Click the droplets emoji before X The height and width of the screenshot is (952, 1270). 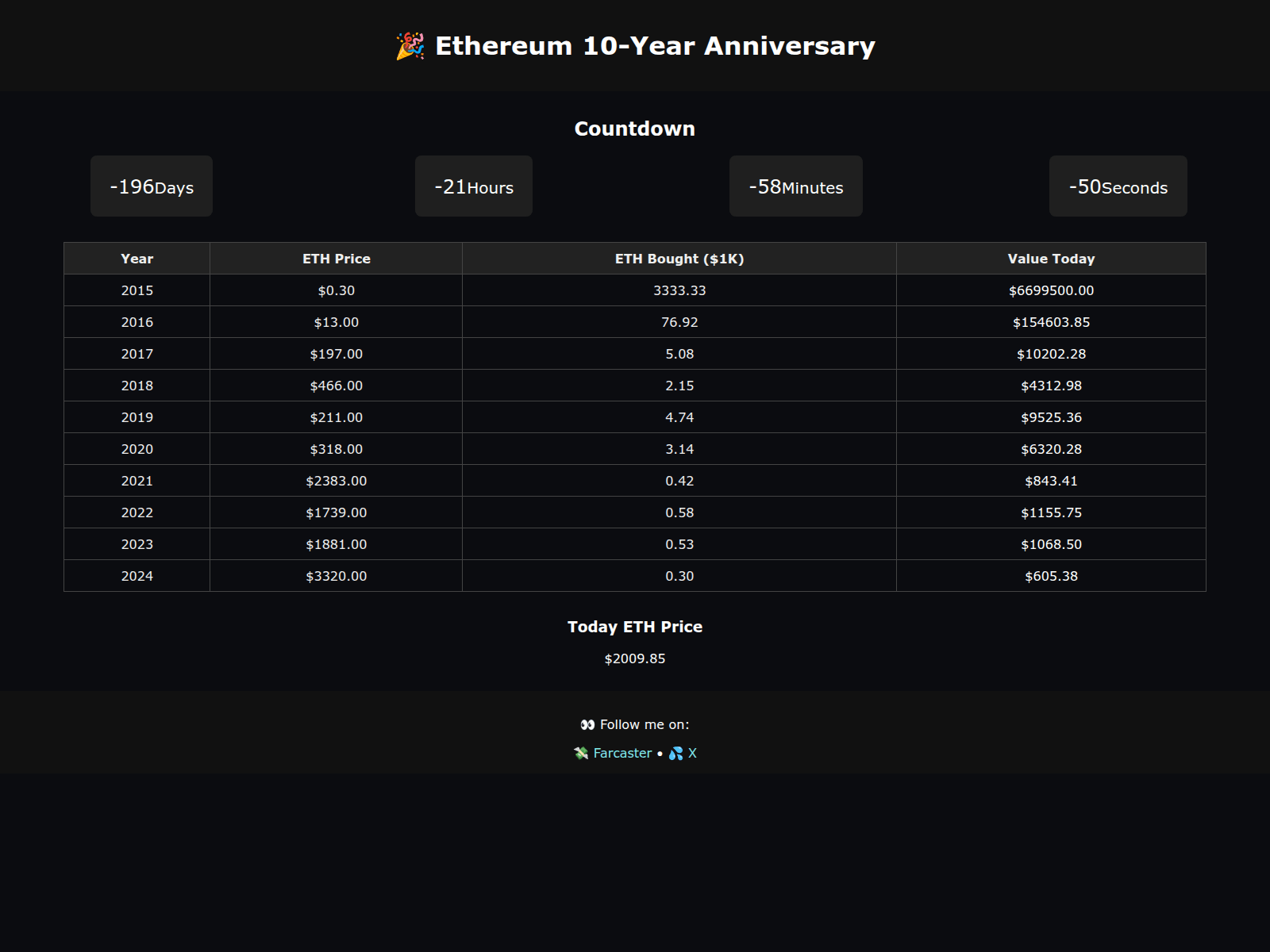(675, 753)
